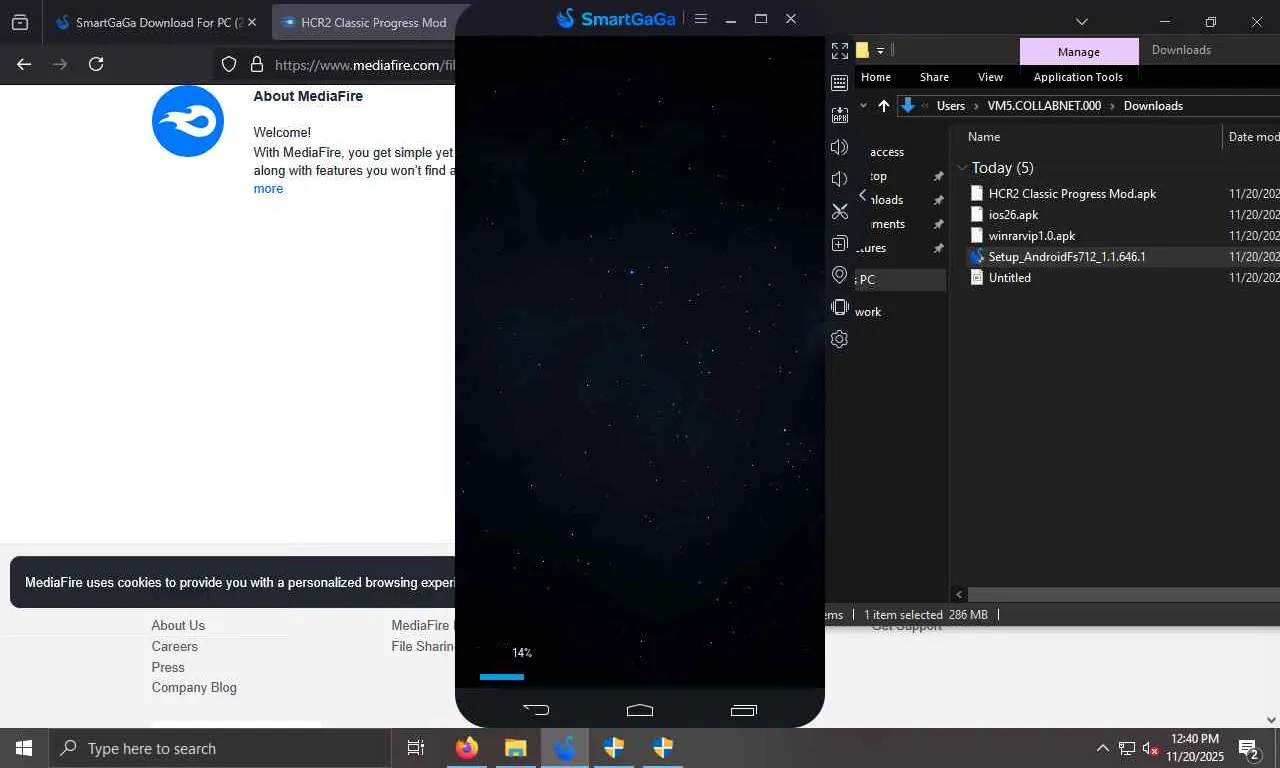The height and width of the screenshot is (768, 1280).
Task: Go up one folder level in File Explorer
Action: click(x=884, y=106)
